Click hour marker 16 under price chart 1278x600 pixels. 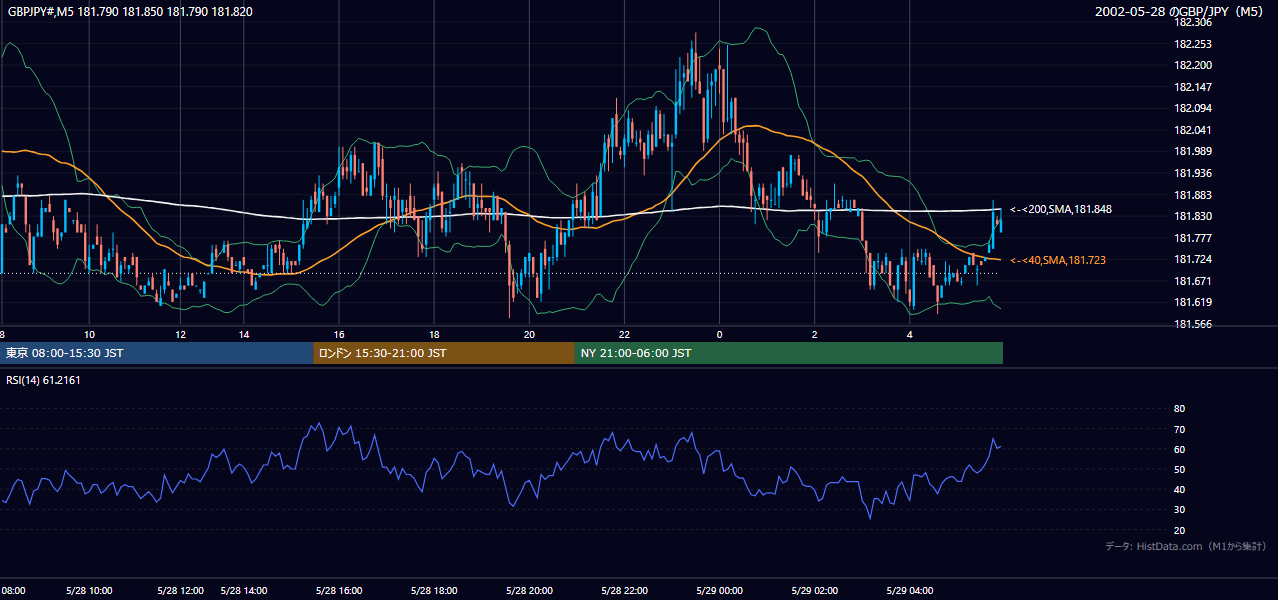339,334
